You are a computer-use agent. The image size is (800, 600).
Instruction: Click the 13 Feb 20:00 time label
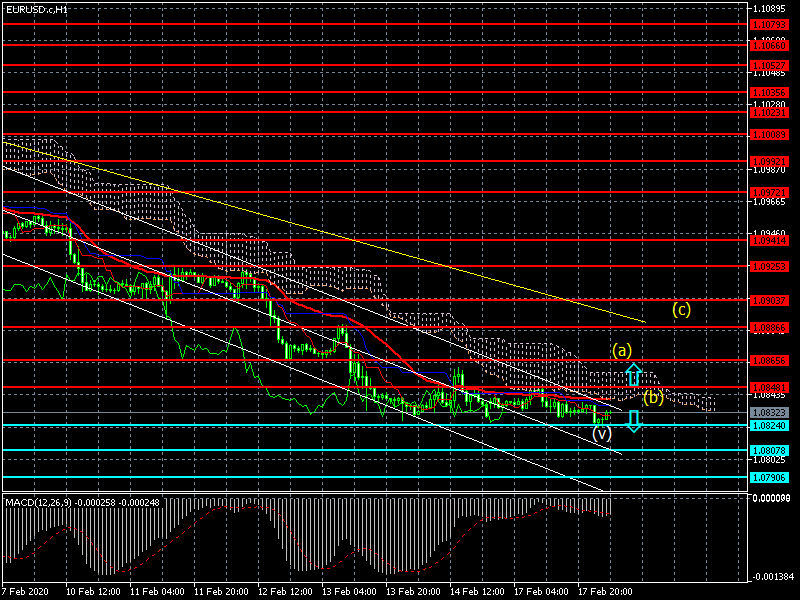point(413,591)
